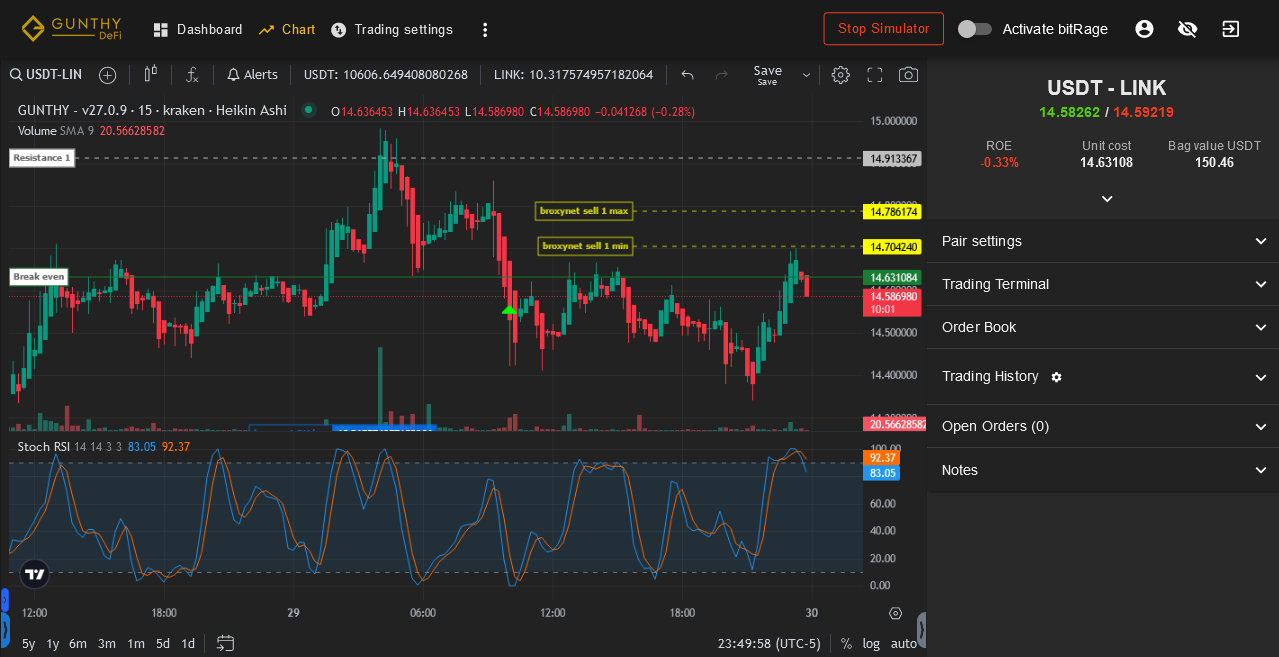Click the GUNTHY v27.0.9 chart title legend
This screenshot has width=1279, height=657.
[x=152, y=111]
